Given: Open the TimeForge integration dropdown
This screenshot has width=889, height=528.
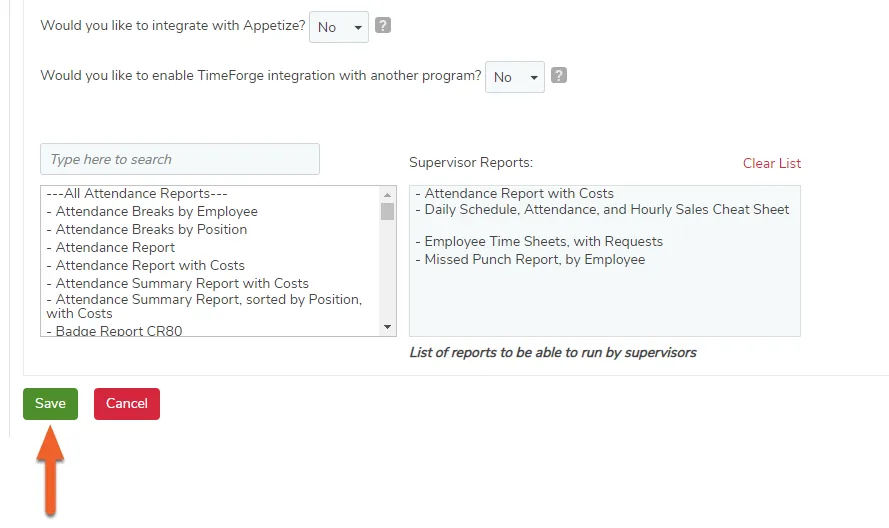Looking at the screenshot, I should coord(515,77).
